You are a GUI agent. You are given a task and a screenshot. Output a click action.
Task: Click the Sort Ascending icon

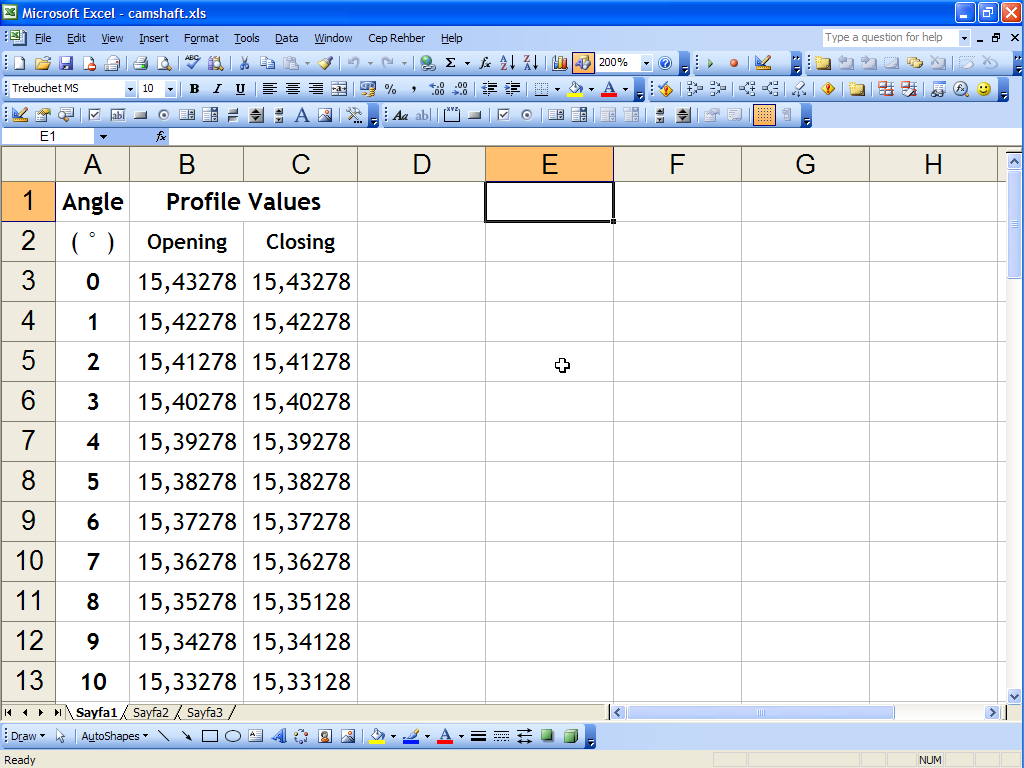pos(507,63)
